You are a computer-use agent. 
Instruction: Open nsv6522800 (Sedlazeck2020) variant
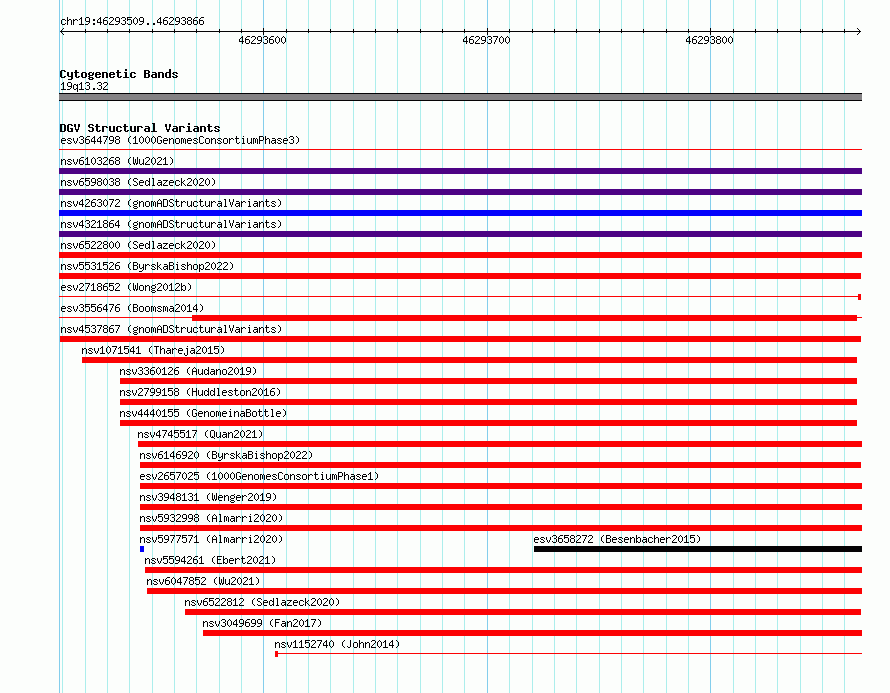tap(138, 245)
